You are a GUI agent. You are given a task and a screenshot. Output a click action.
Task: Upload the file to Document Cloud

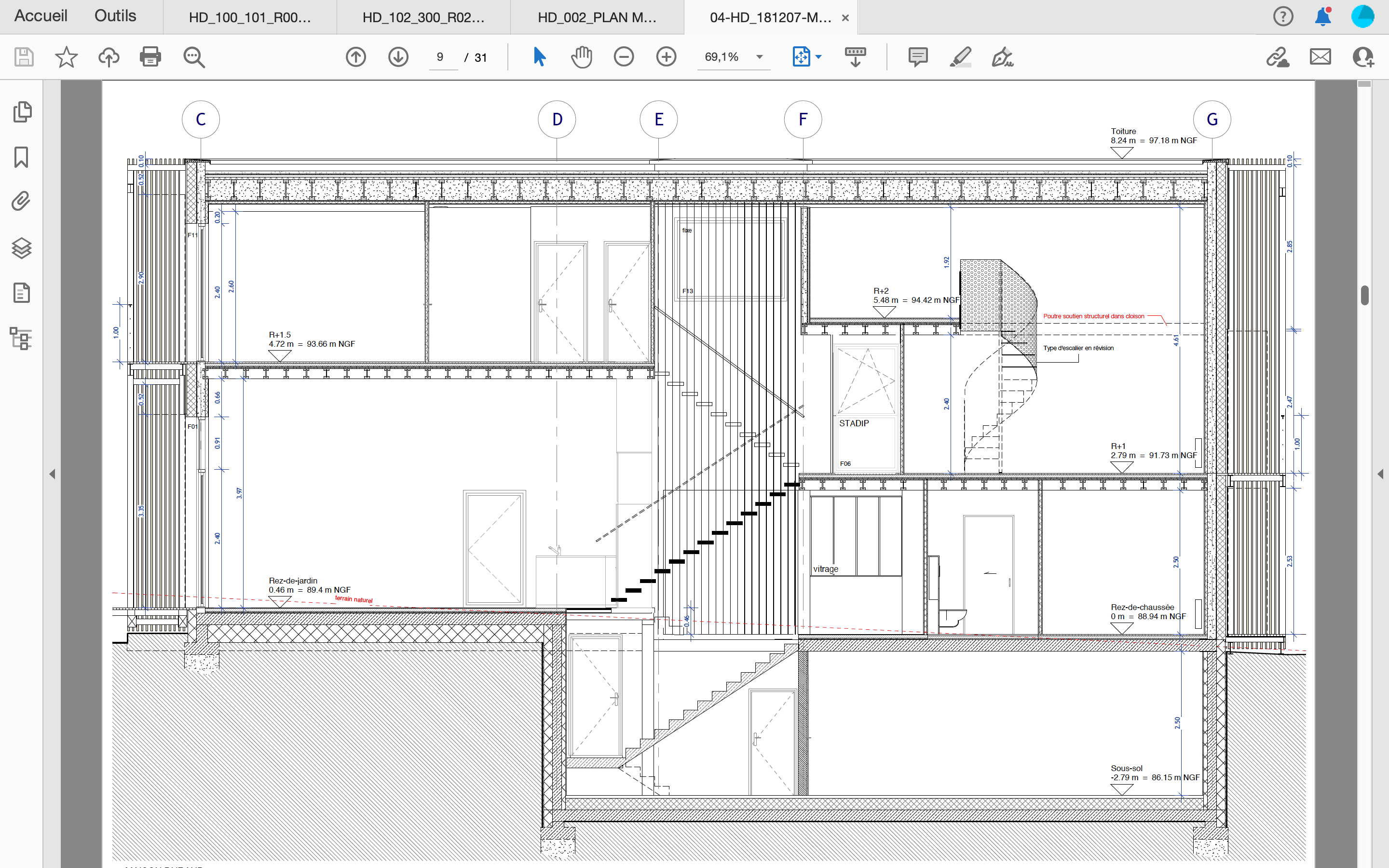pos(109,57)
